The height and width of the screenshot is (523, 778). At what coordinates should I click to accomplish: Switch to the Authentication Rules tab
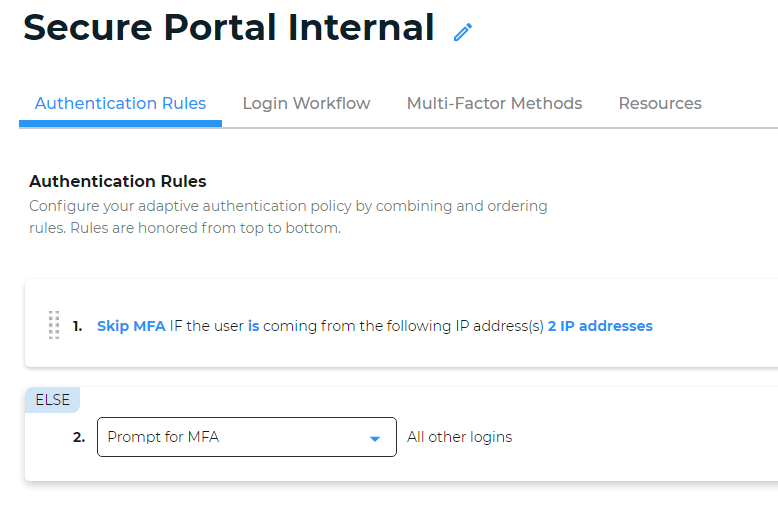(x=120, y=103)
